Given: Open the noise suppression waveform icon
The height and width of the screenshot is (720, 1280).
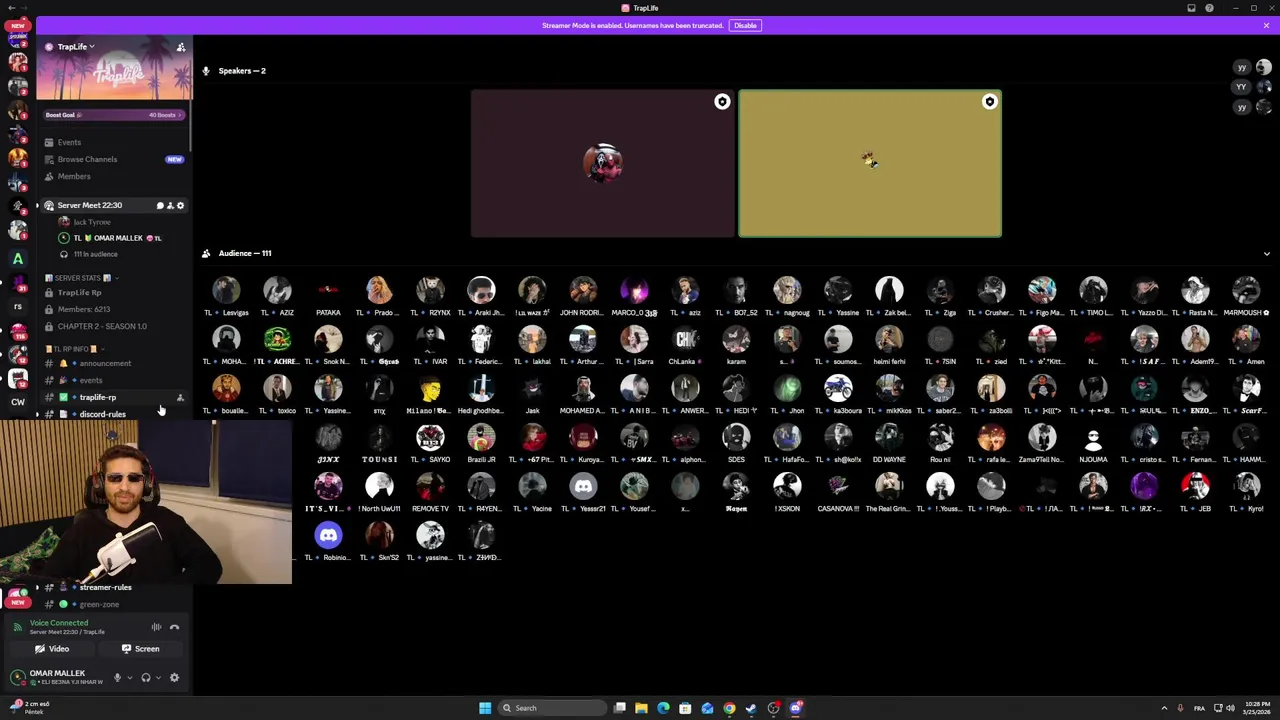Looking at the screenshot, I should (156, 627).
